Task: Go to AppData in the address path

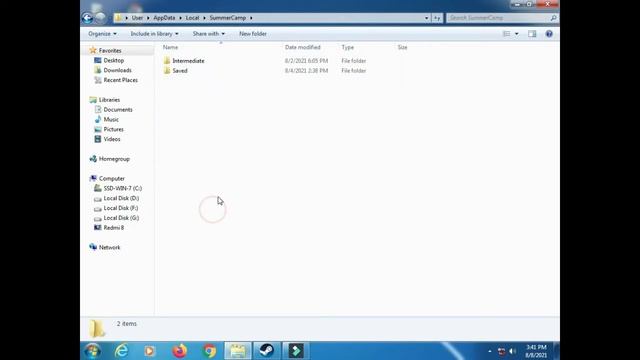Action: 164,18
